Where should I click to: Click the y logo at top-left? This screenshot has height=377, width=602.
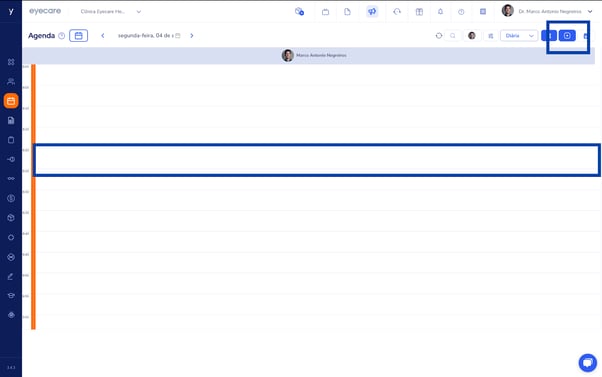[x=11, y=11]
